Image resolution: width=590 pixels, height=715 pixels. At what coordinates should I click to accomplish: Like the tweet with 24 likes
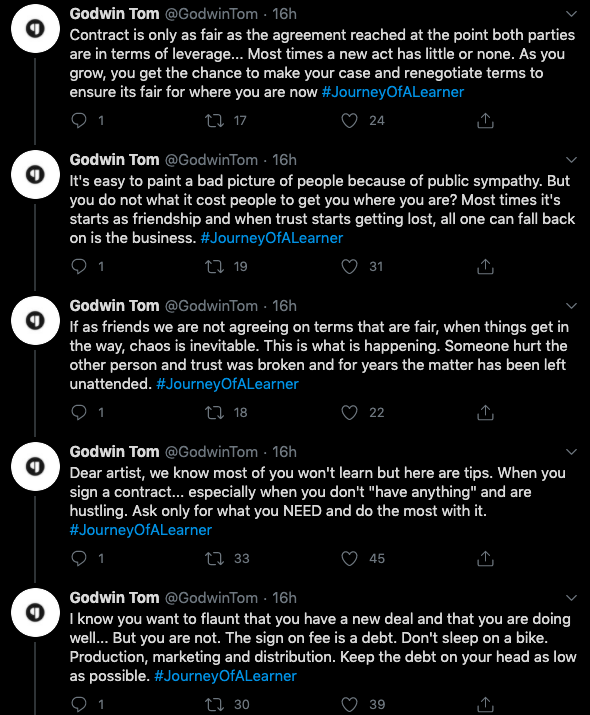[x=349, y=120]
